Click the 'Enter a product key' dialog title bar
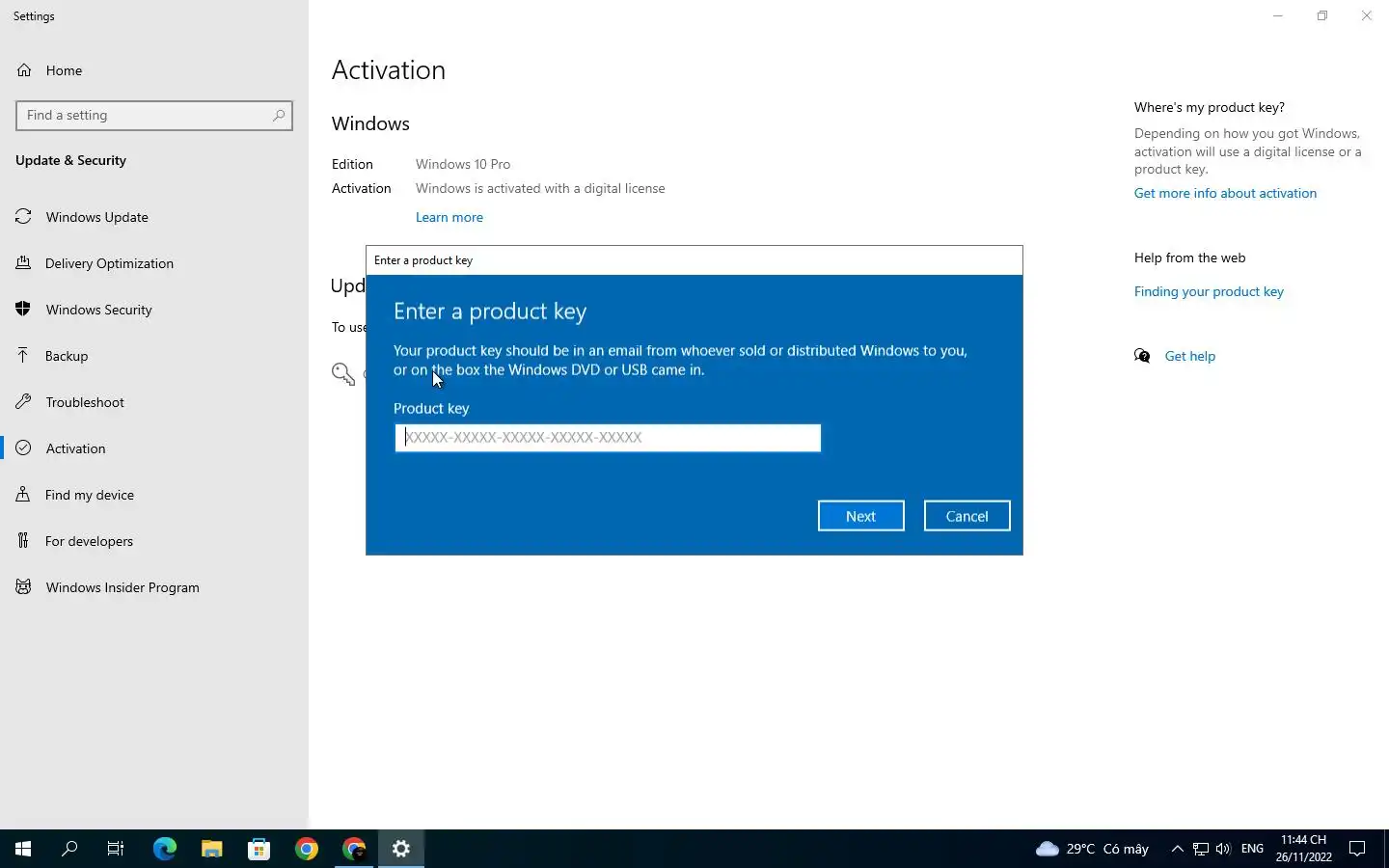1389x868 pixels. (694, 260)
